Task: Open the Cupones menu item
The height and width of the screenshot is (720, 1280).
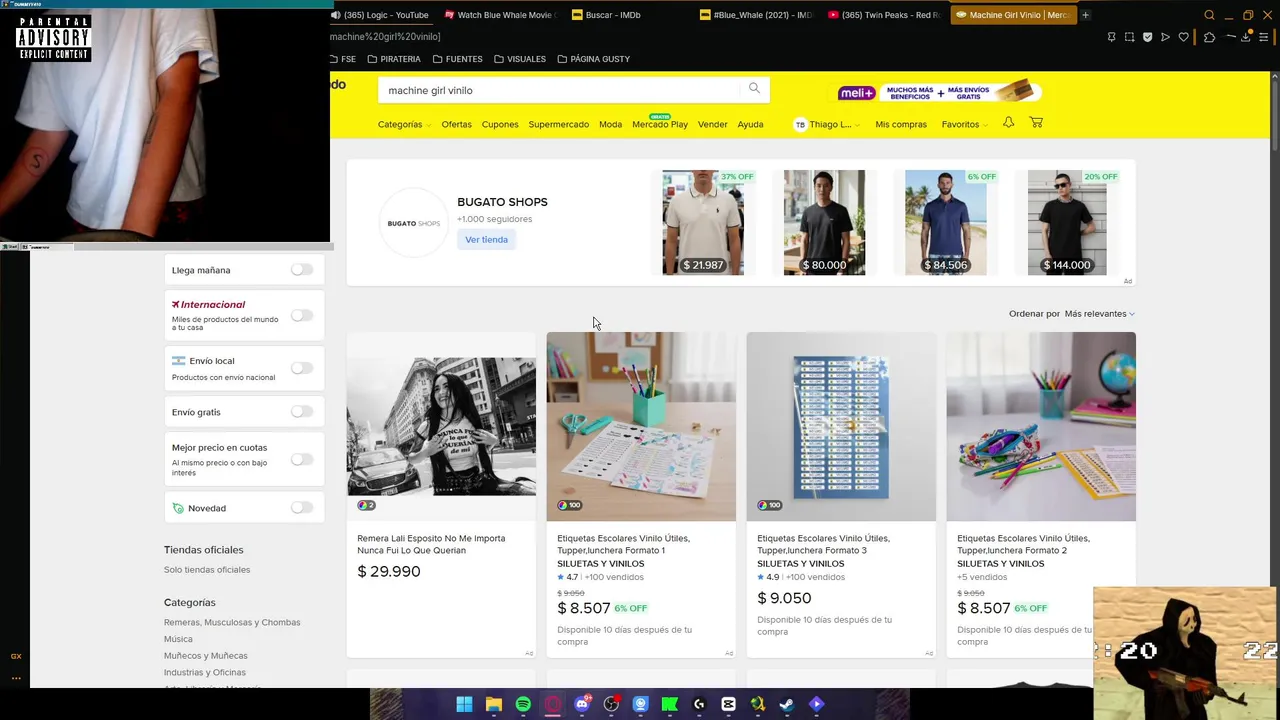Action: coord(500,124)
